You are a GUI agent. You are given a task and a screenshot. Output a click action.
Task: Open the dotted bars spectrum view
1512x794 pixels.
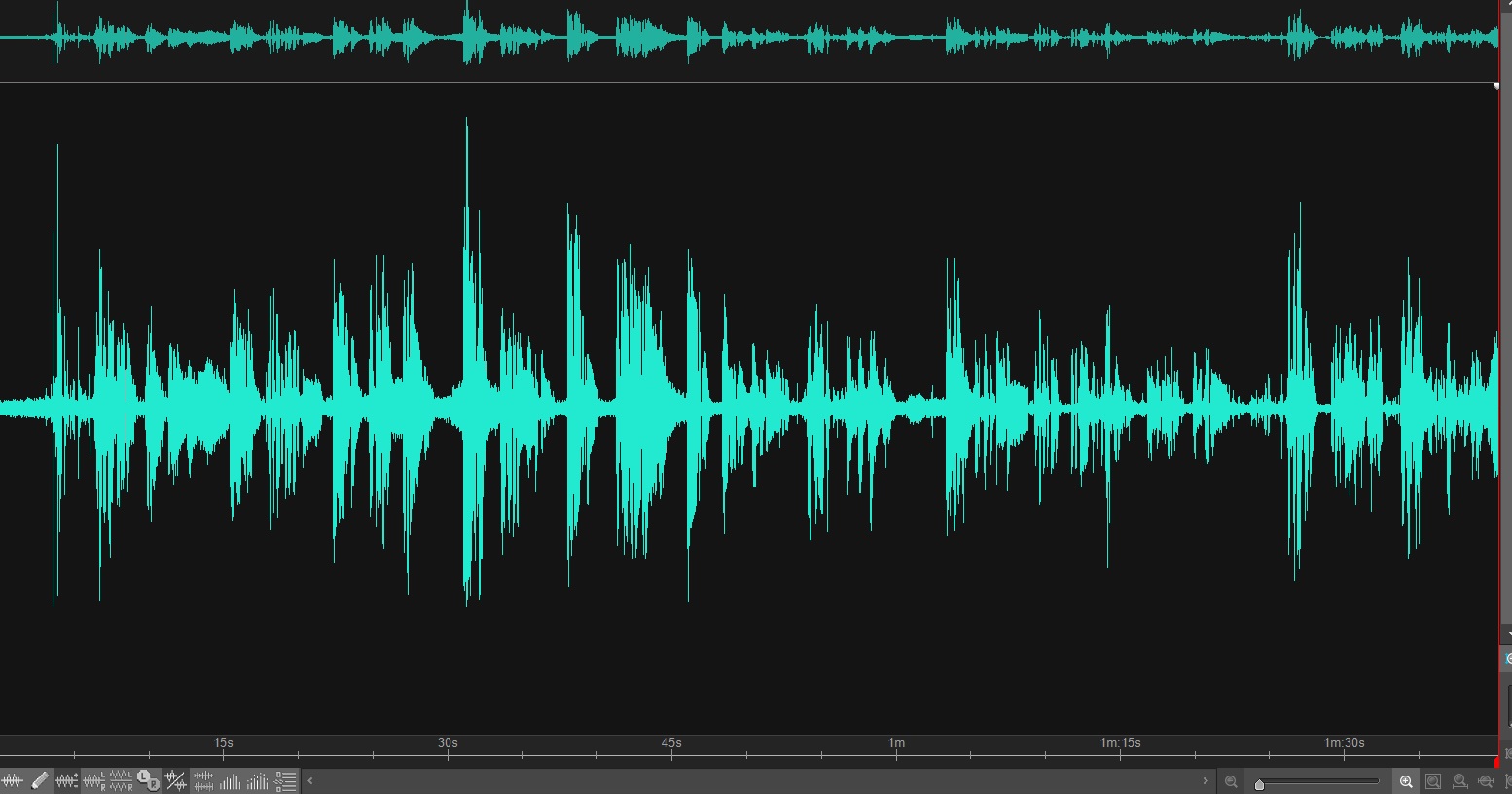(257, 780)
